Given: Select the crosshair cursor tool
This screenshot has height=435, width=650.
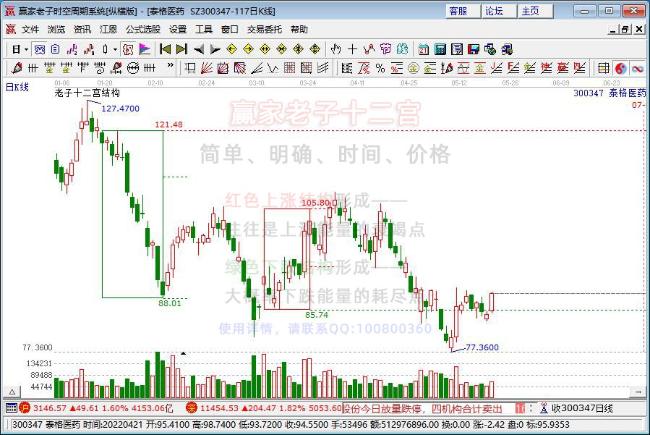Looking at the screenshot, I should pos(352,49).
